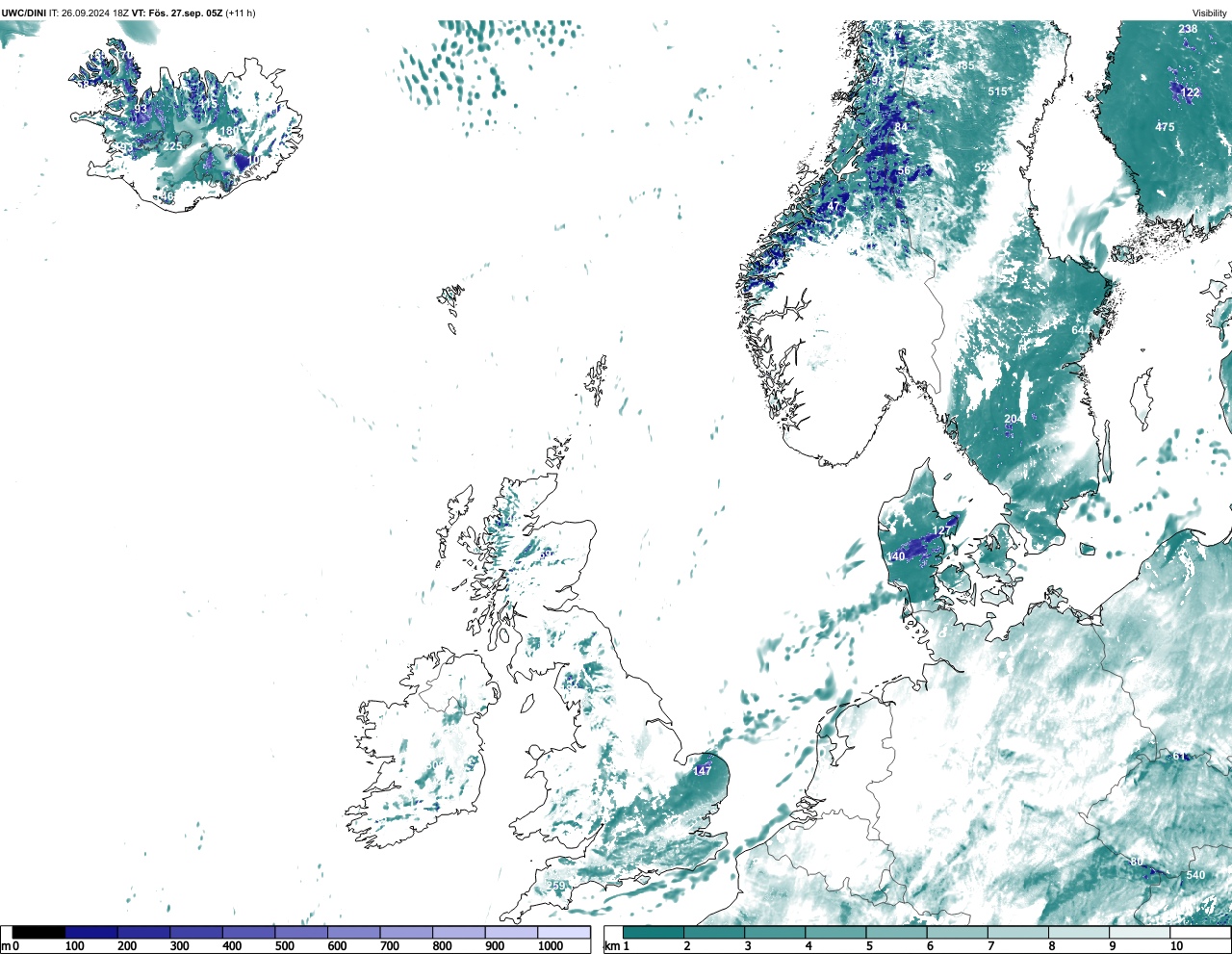Click the 1–2 km dark teal swatch
Screen dimensions: 1232x954
[654, 932]
